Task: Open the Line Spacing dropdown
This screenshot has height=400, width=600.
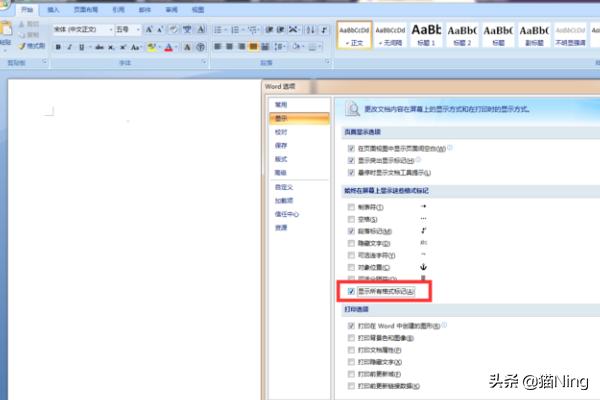Action: 280,47
